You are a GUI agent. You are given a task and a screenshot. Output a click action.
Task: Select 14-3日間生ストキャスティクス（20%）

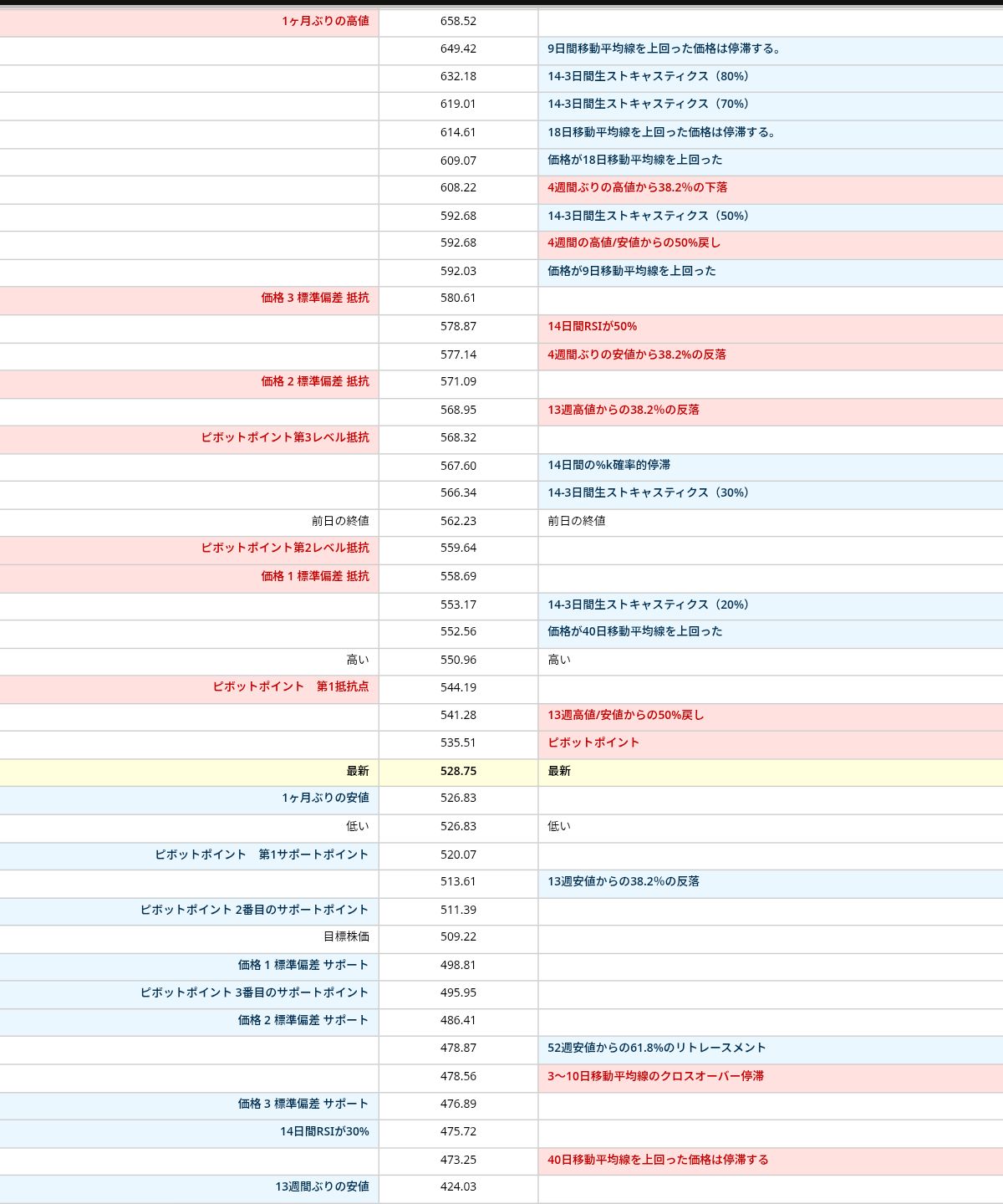pos(651,605)
